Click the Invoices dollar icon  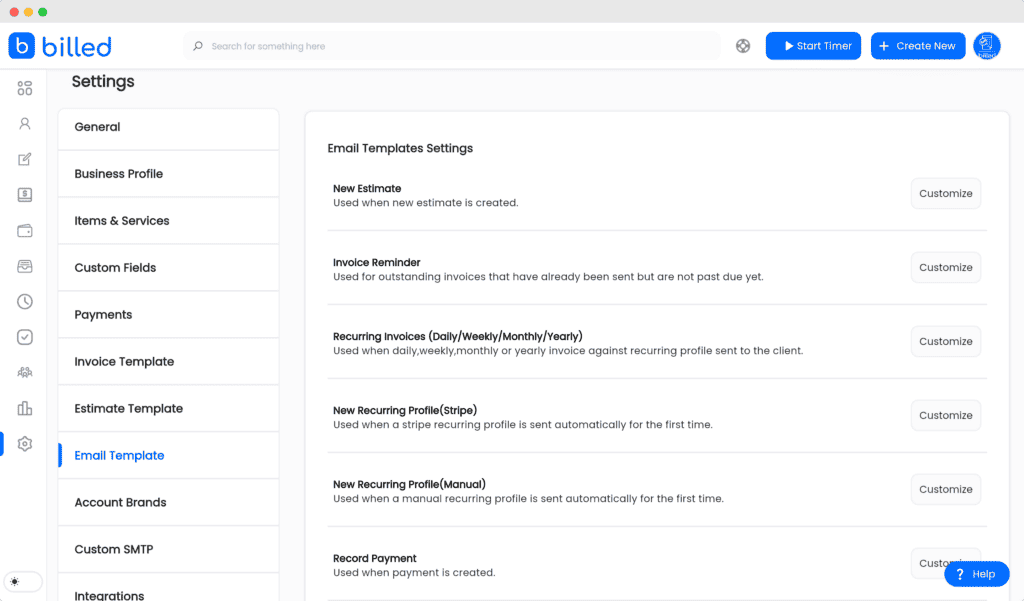(24, 194)
